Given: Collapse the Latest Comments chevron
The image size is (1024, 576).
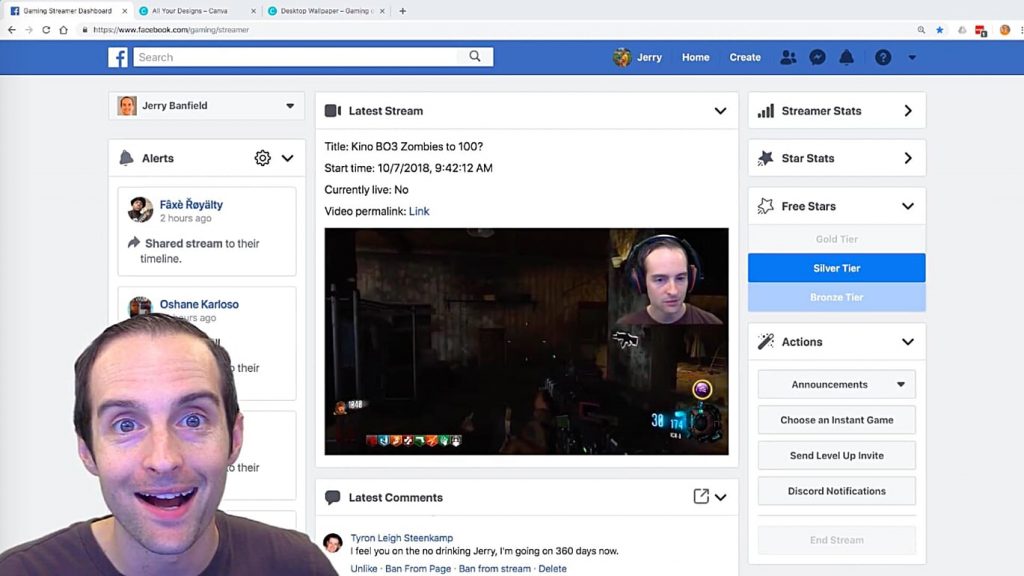Looking at the screenshot, I should (x=720, y=497).
